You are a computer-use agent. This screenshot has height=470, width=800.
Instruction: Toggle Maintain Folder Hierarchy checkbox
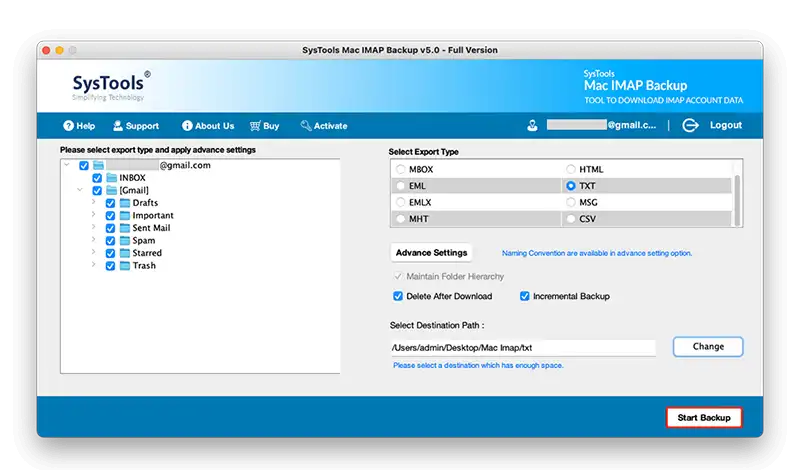[x=398, y=276]
